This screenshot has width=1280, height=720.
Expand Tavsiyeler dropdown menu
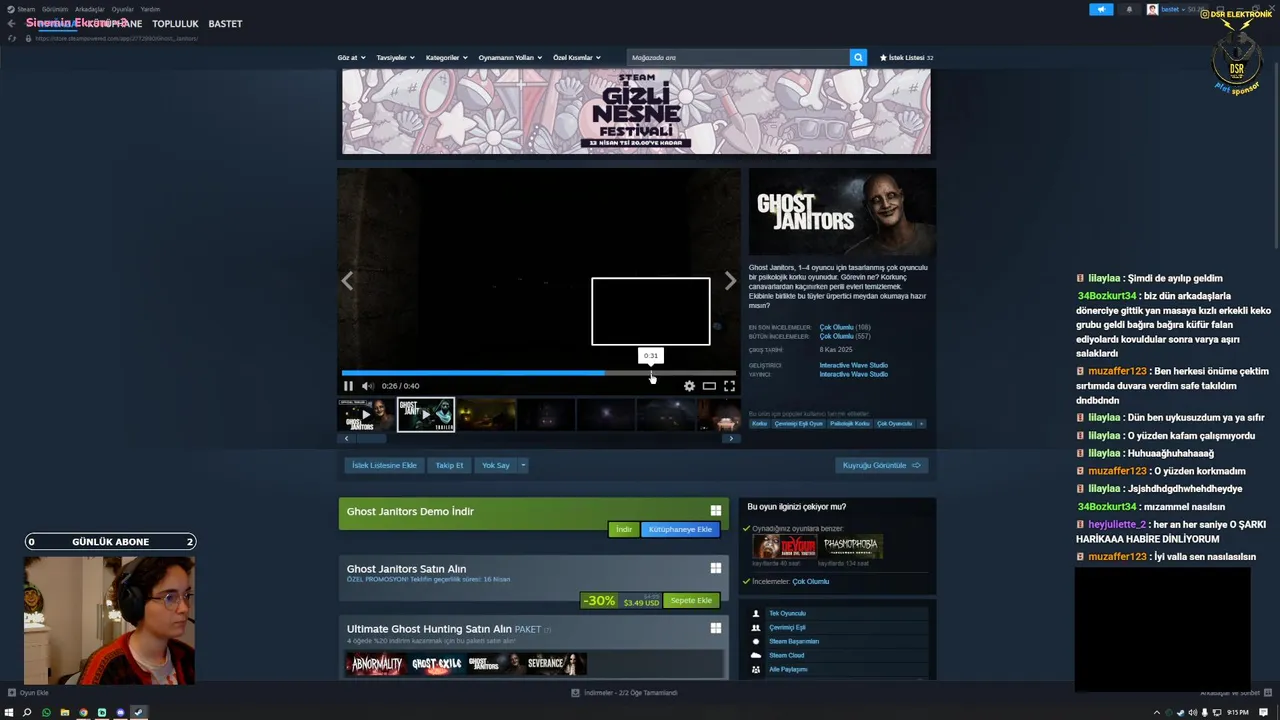point(395,58)
